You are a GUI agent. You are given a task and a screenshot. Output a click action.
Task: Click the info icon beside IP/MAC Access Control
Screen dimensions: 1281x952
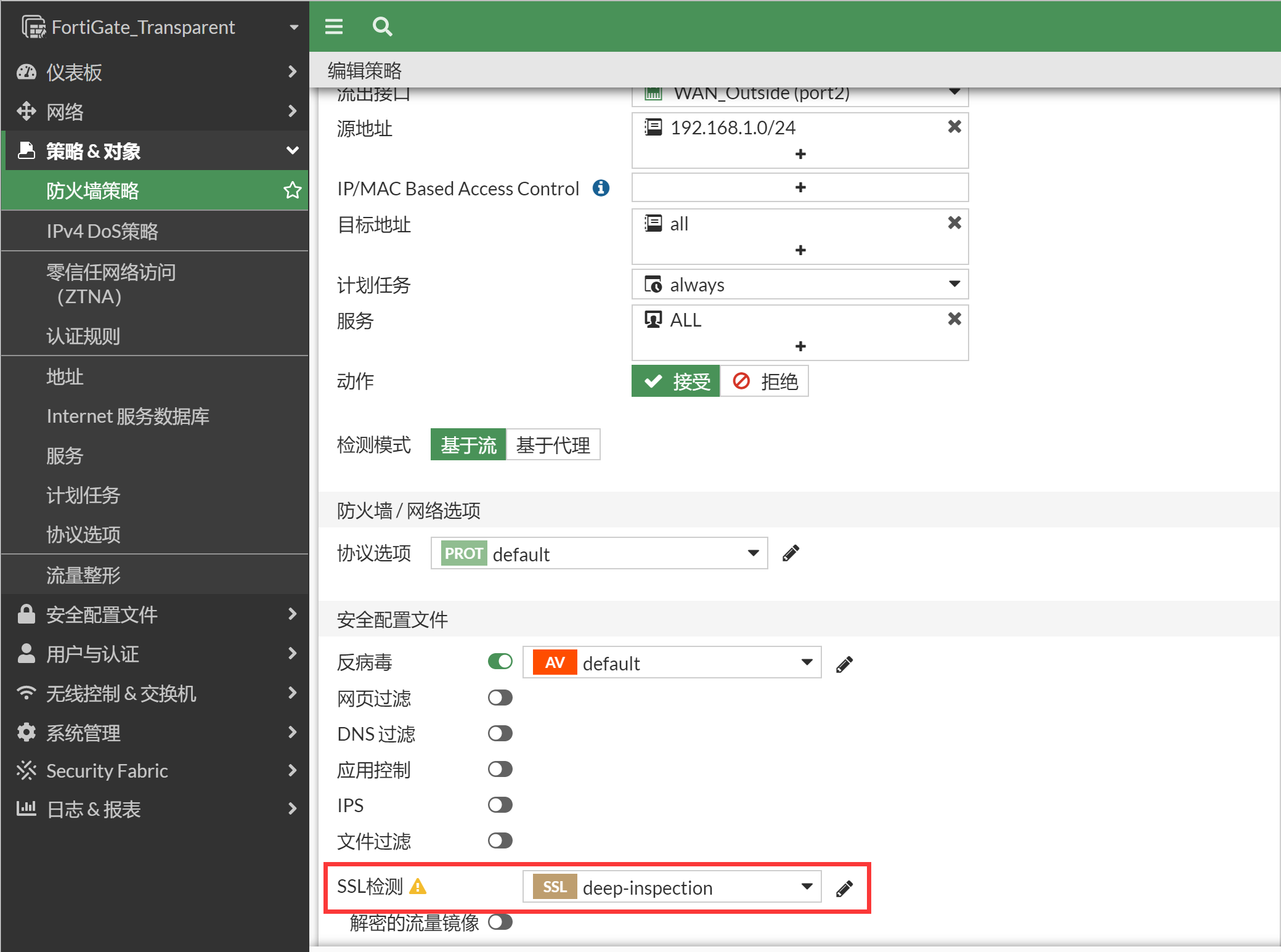coord(601,188)
